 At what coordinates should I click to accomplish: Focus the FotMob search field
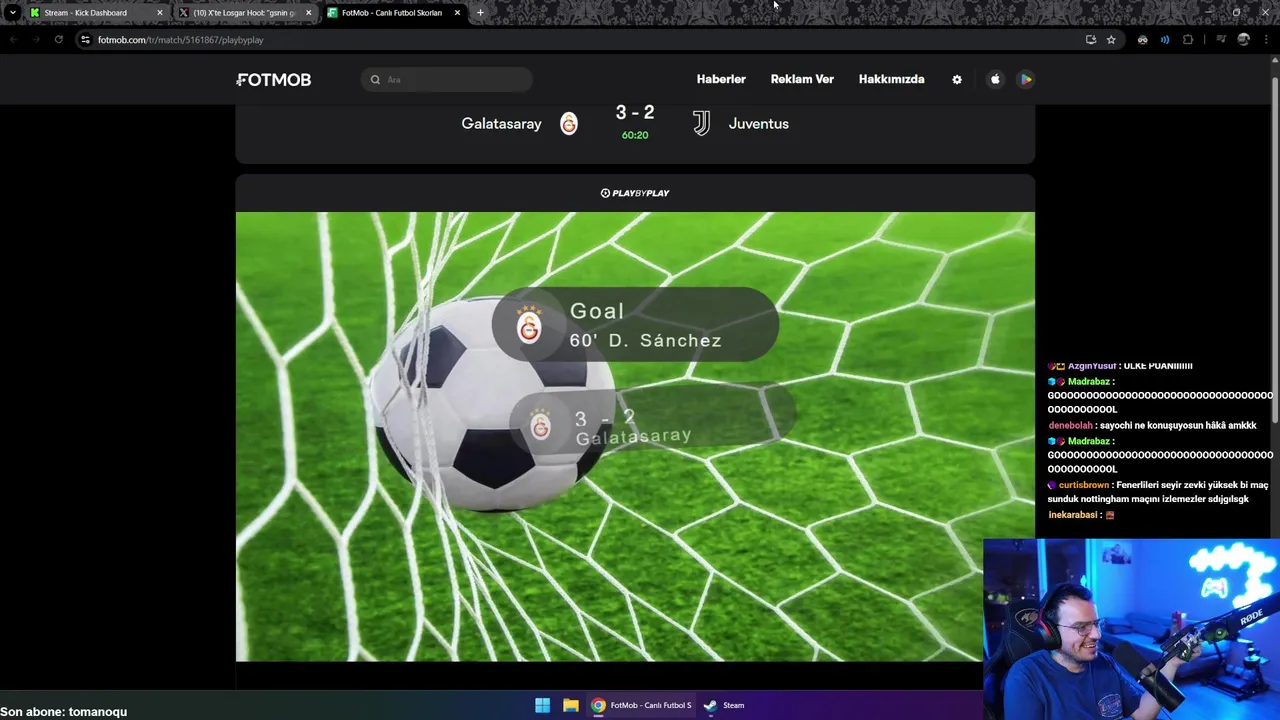[447, 79]
